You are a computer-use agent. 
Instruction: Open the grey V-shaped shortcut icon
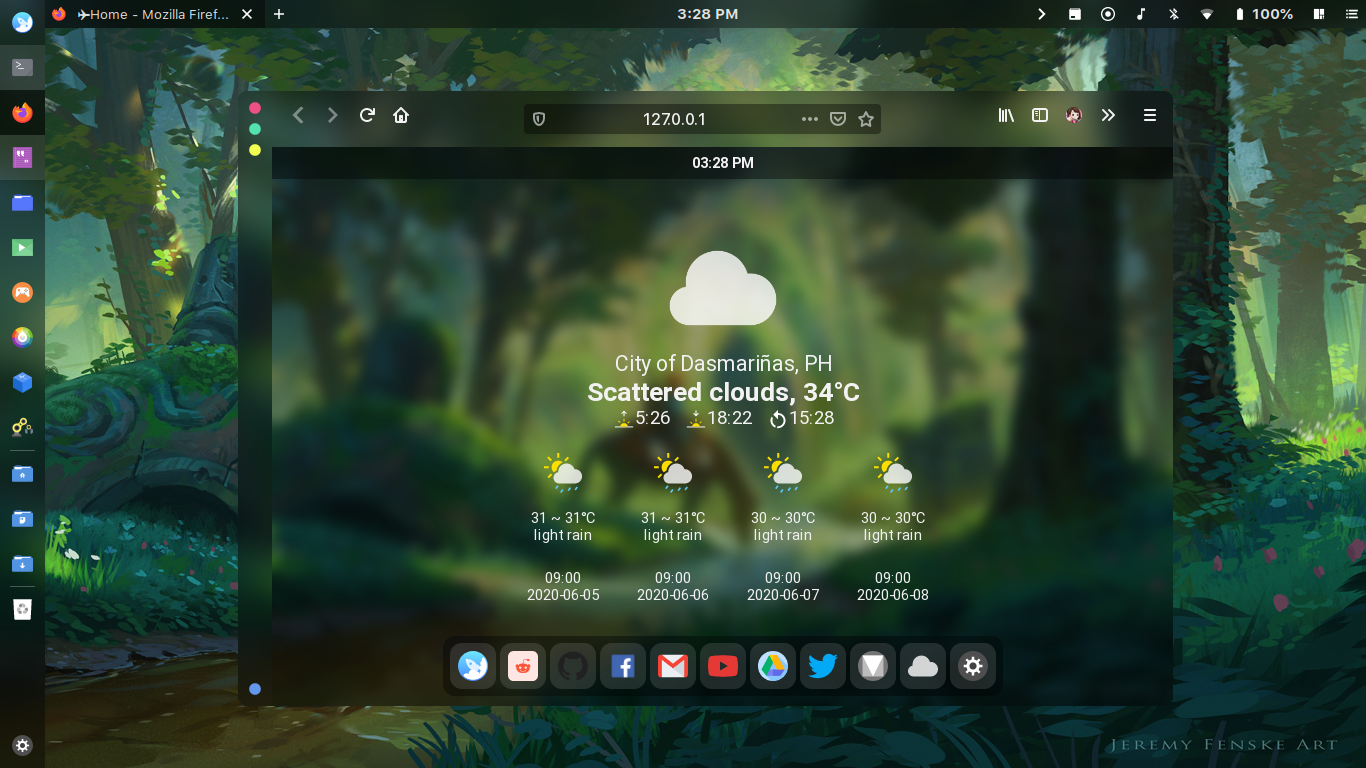(x=873, y=666)
